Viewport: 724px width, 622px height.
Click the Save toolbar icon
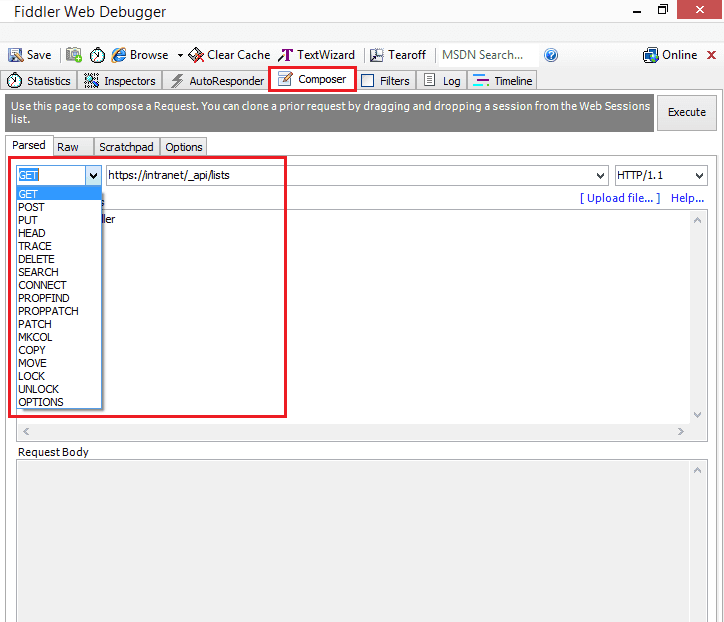click(x=16, y=55)
